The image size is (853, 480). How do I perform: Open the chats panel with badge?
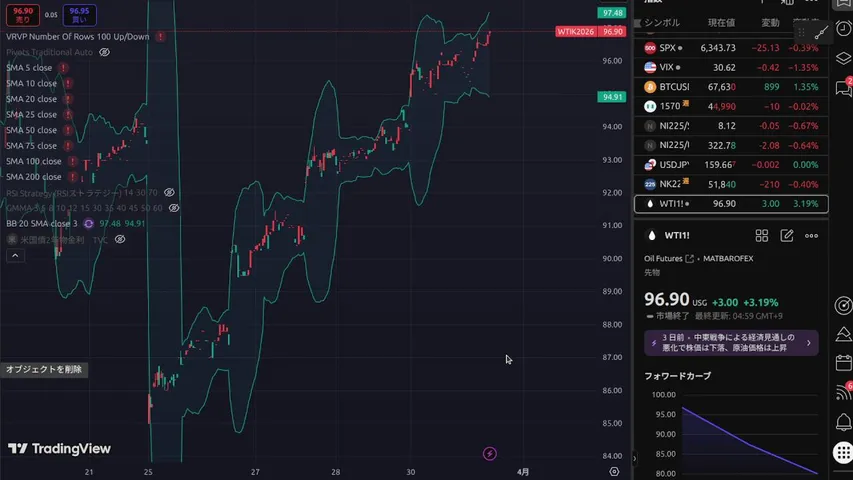[843, 88]
